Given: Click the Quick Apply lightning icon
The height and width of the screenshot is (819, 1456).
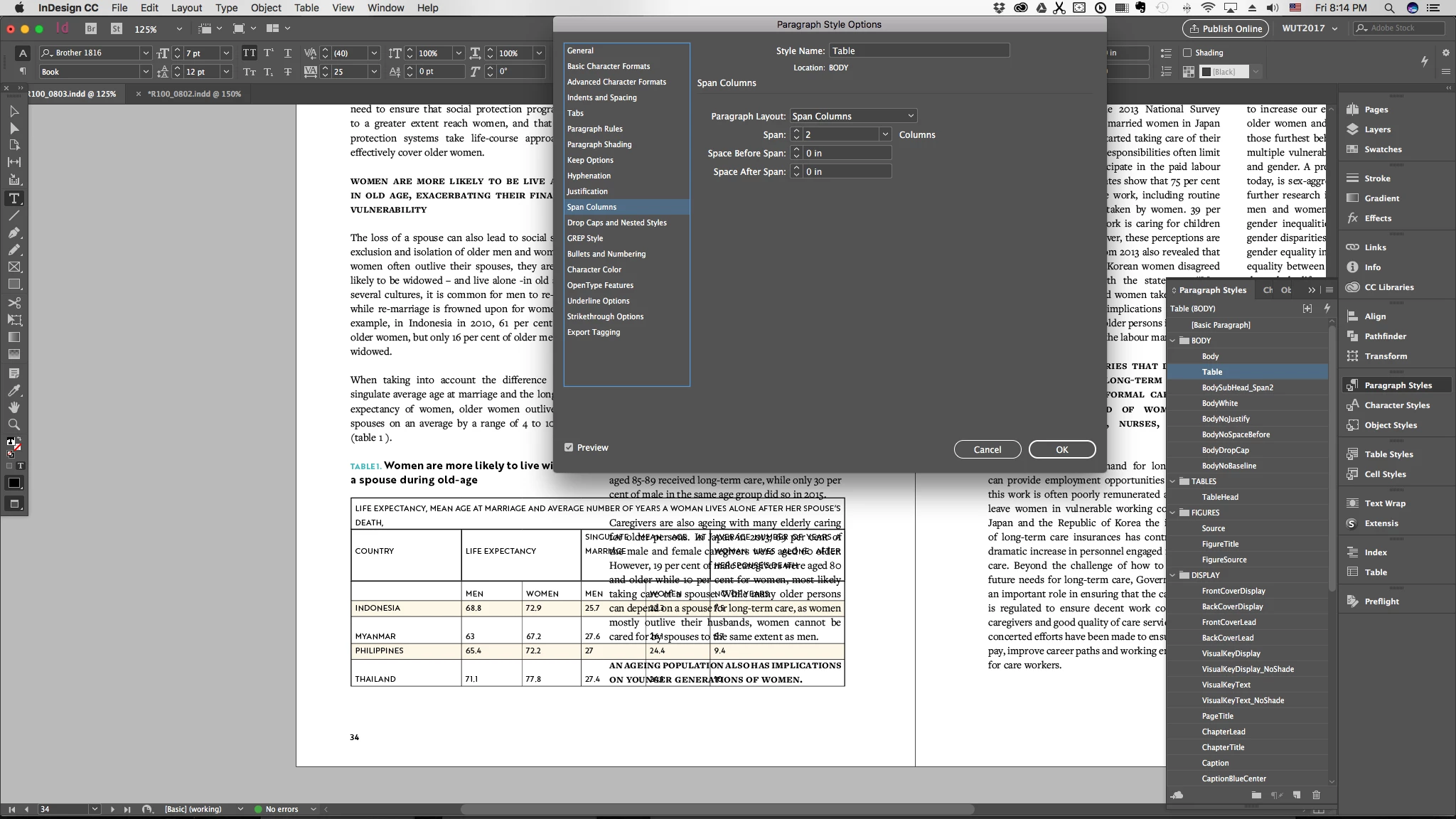Looking at the screenshot, I should tap(1424, 61).
